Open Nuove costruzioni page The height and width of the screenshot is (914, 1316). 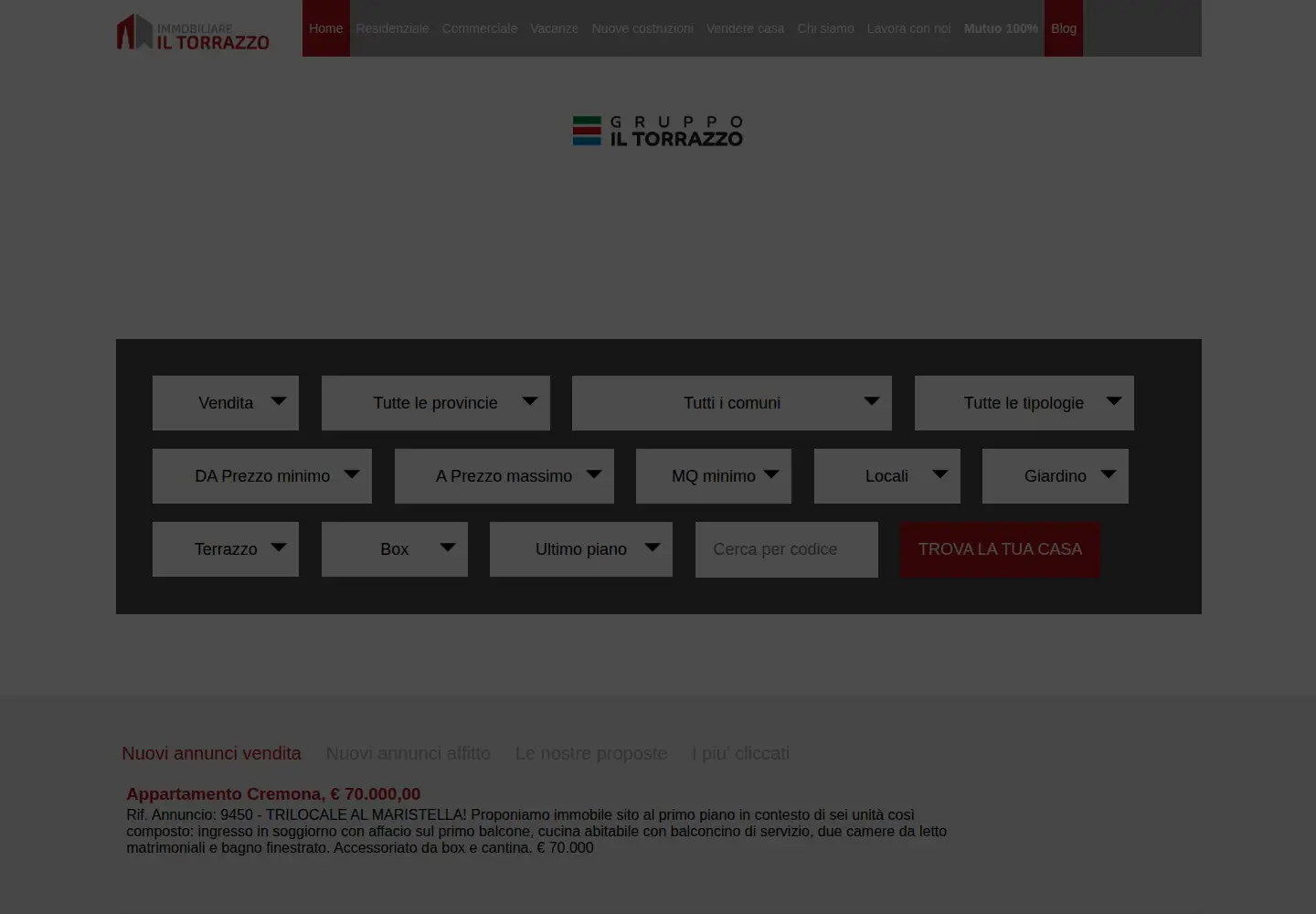tap(642, 28)
